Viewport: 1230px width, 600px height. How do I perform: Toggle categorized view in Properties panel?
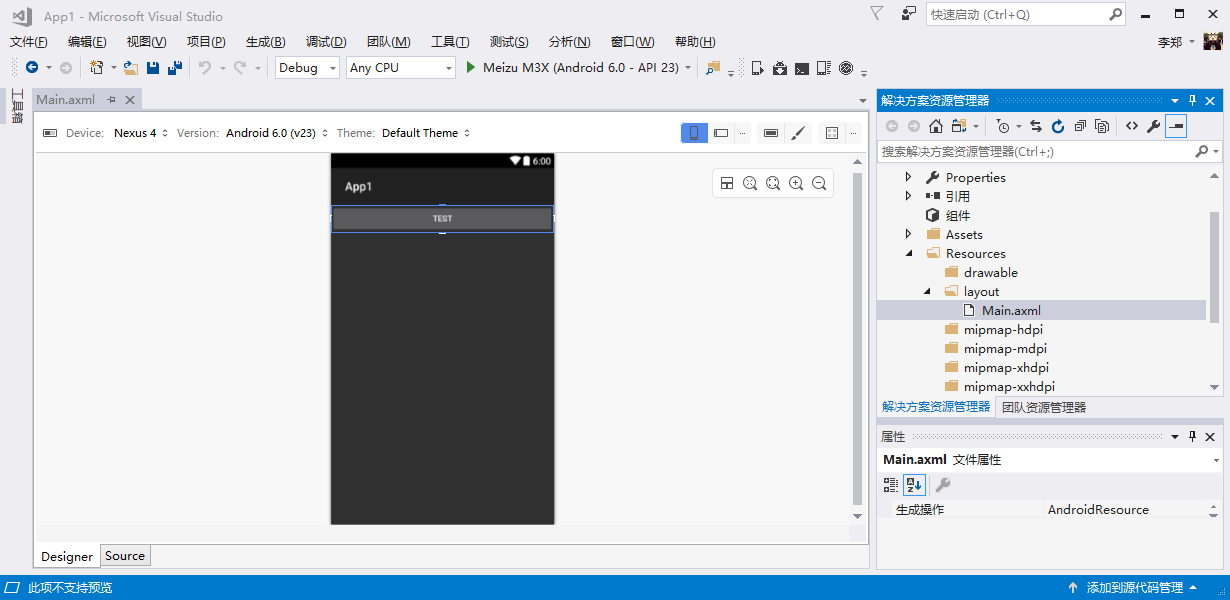tap(890, 485)
